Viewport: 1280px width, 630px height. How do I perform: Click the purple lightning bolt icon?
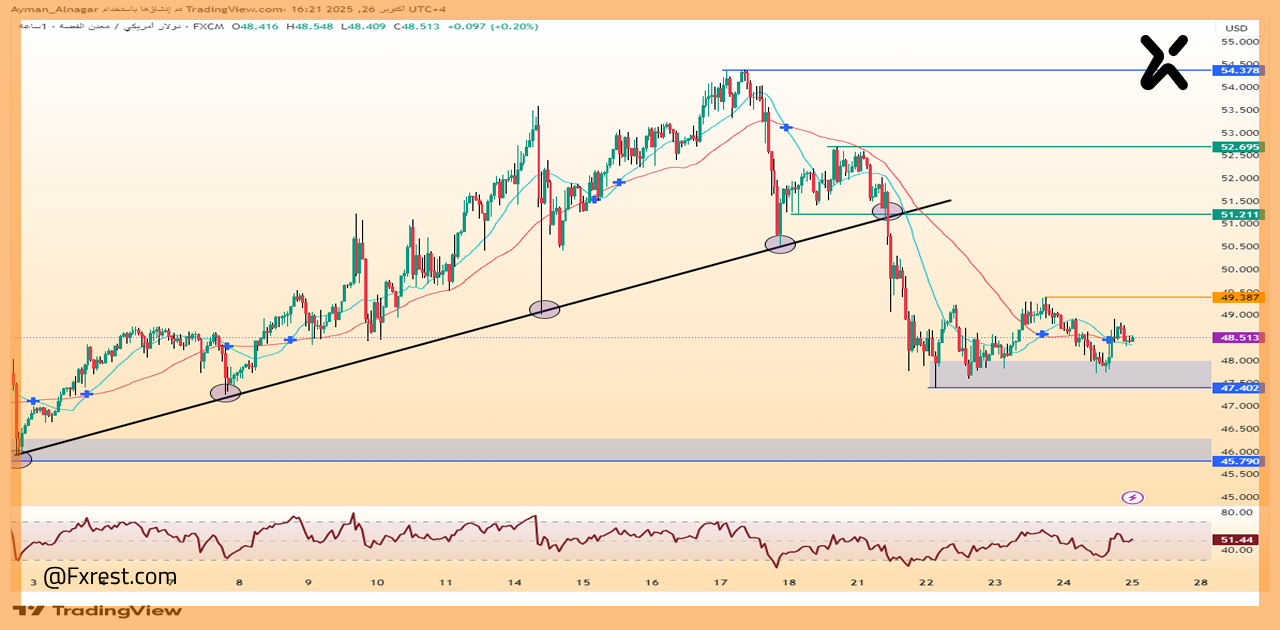(x=1132, y=497)
